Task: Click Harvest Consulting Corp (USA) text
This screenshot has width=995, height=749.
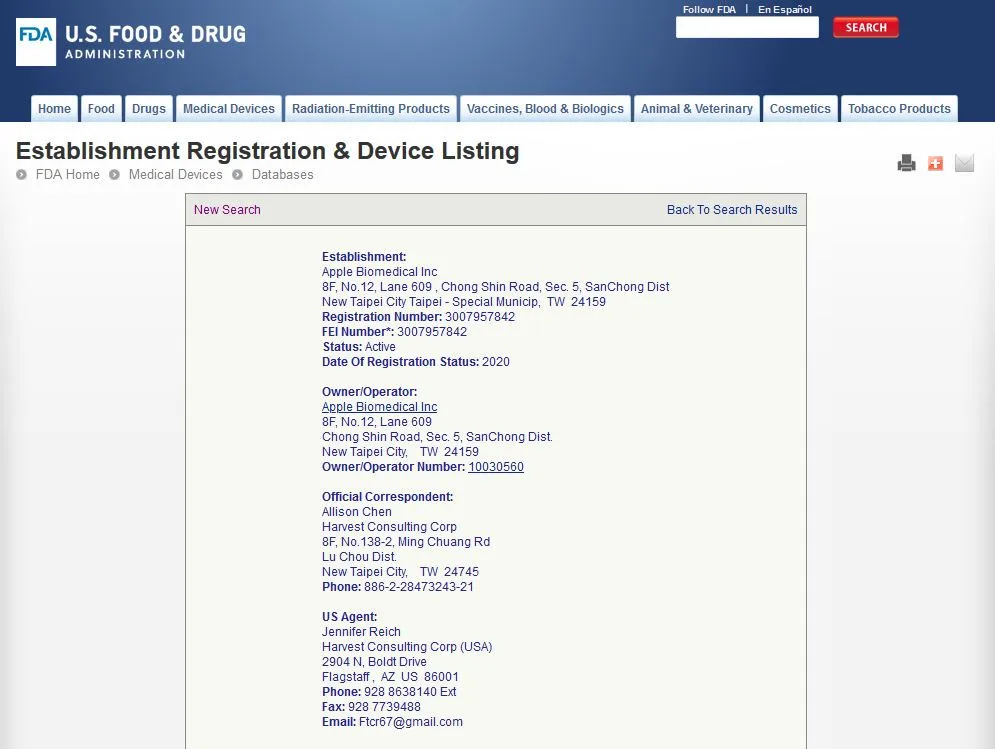Action: pos(407,647)
